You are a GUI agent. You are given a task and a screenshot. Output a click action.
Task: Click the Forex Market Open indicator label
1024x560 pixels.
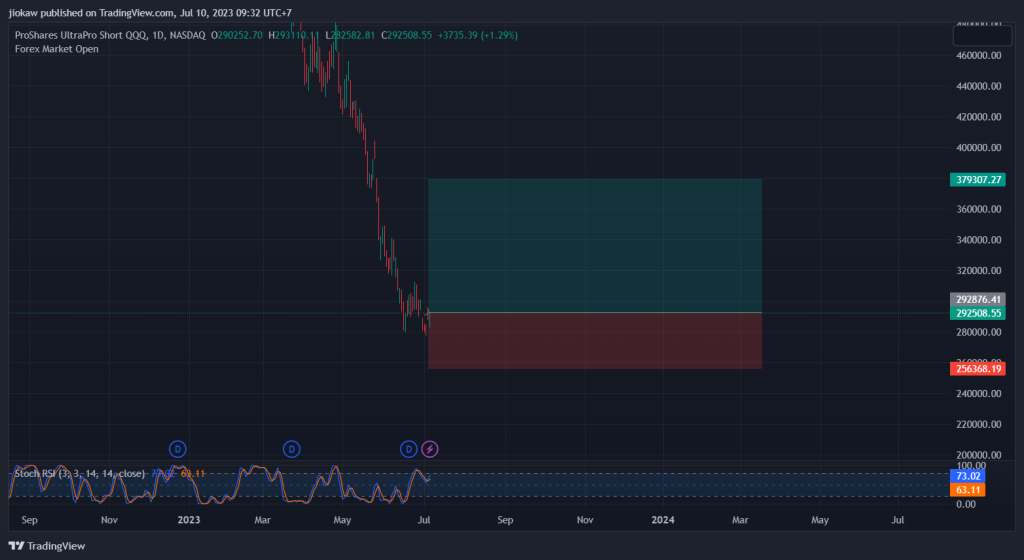pyautogui.click(x=57, y=49)
